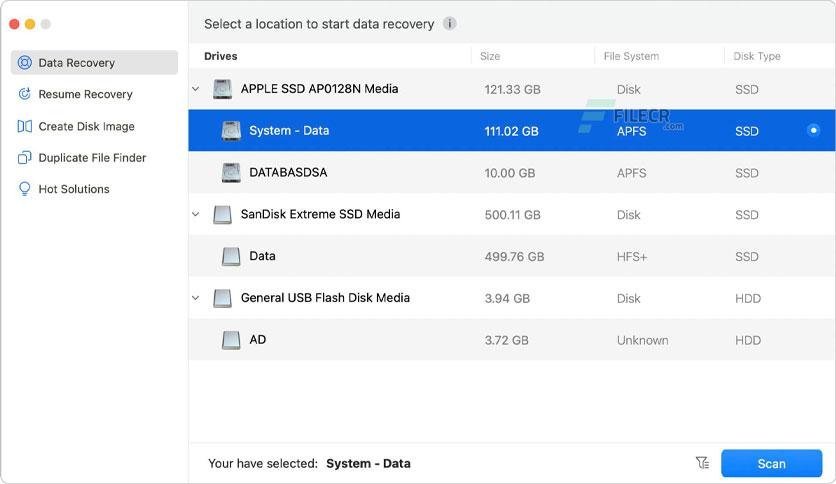Image resolution: width=836 pixels, height=484 pixels.
Task: Click the 500.11 GB size value
Action: tap(512, 215)
